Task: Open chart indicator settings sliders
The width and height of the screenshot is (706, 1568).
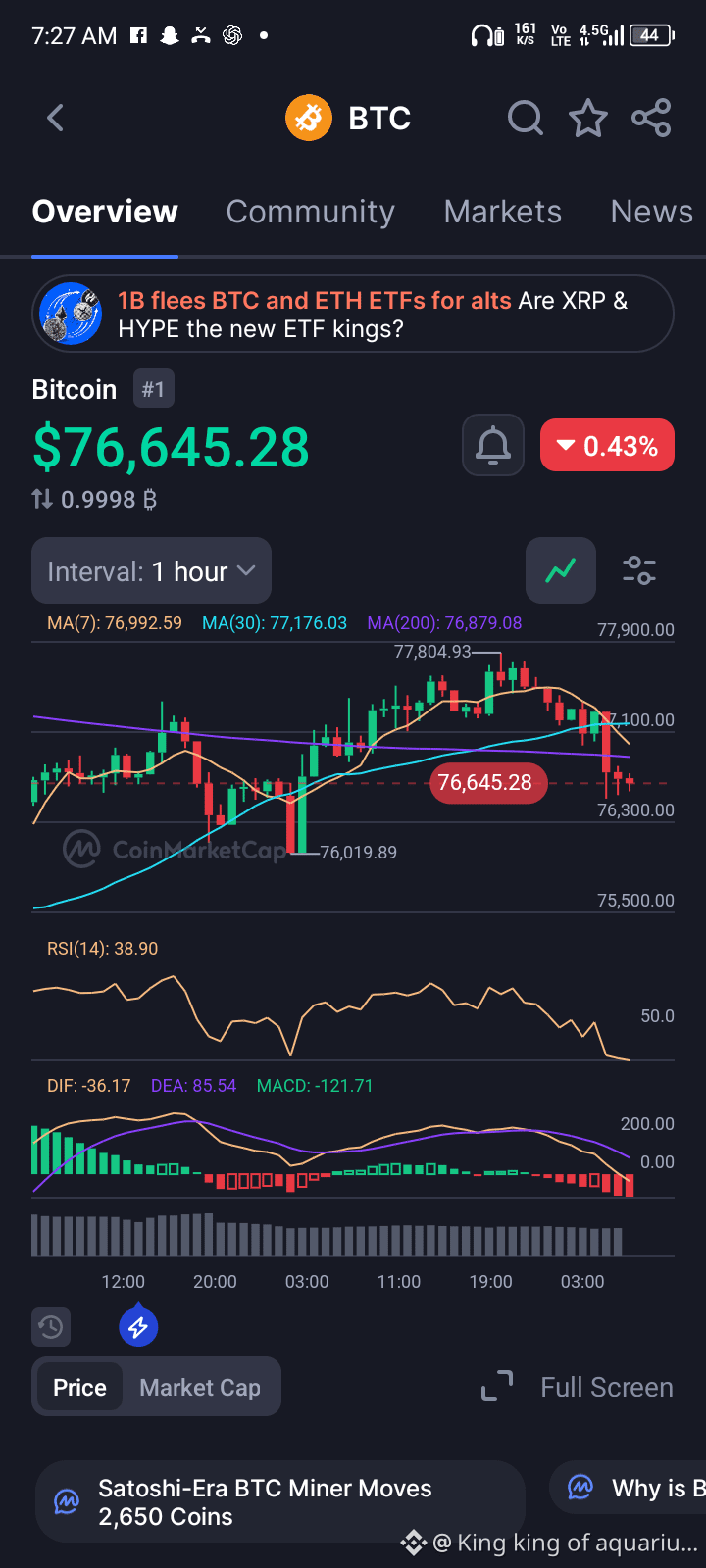Action: [x=639, y=570]
